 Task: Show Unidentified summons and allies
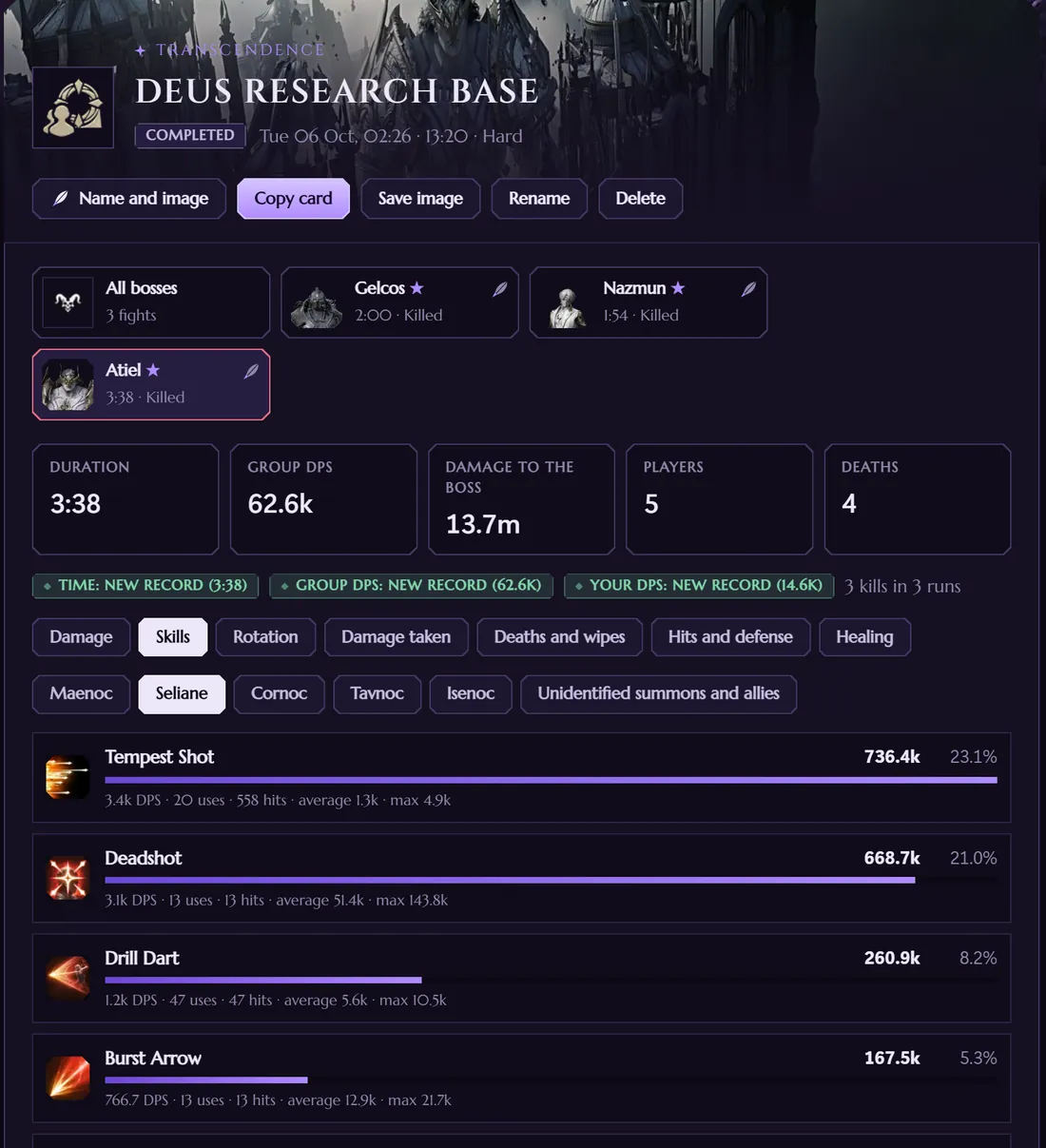pos(658,694)
